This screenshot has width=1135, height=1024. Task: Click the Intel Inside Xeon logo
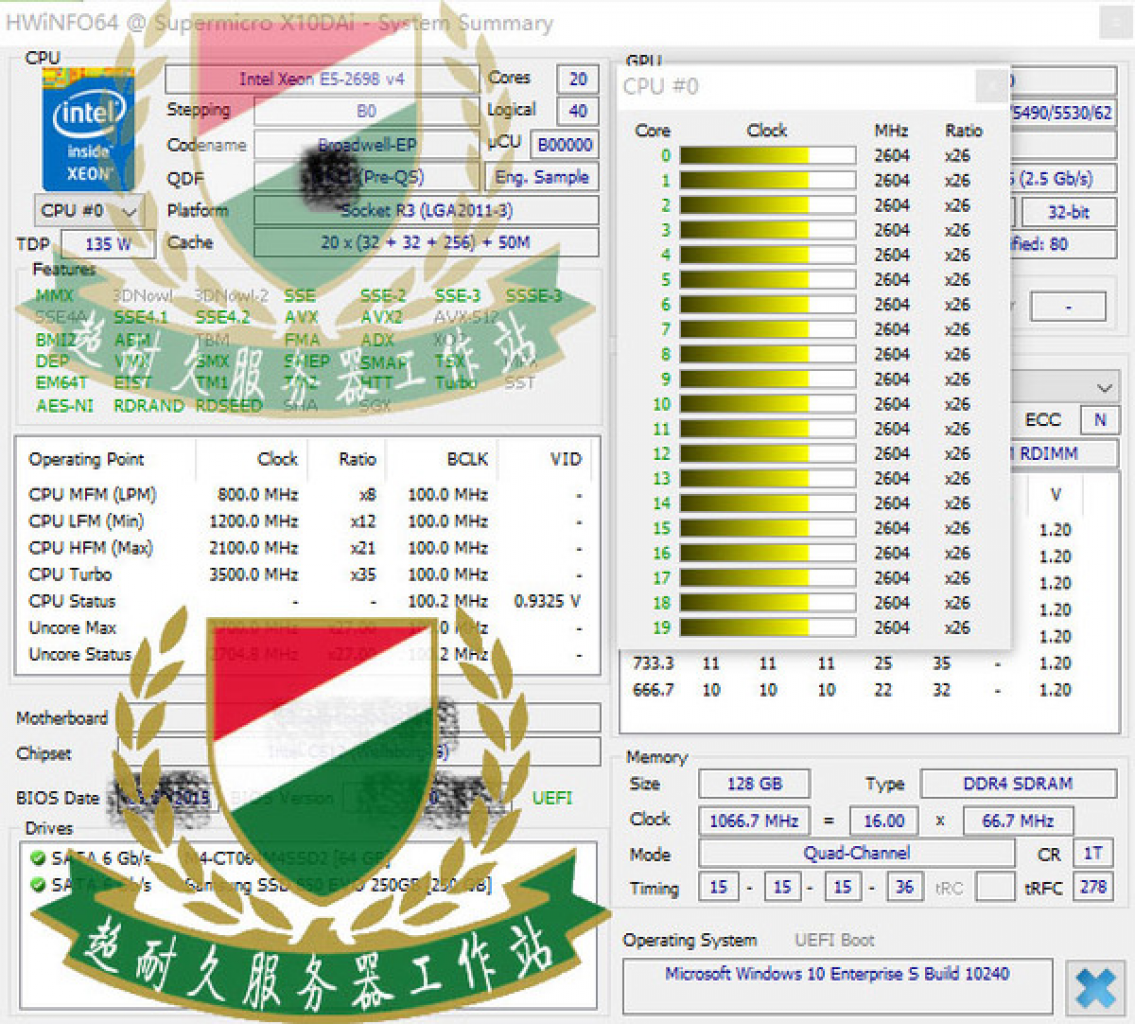coord(88,129)
